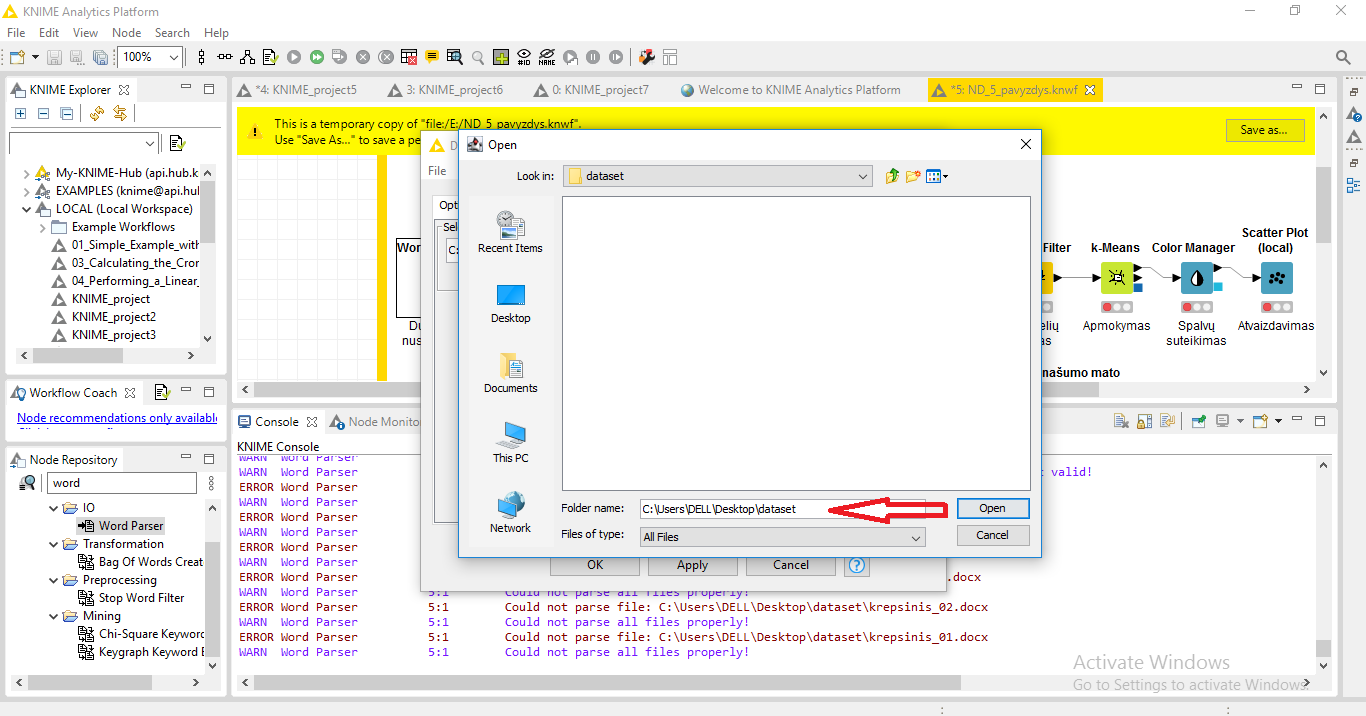
Task: Click Up One Level icon in Open dialog
Action: tap(892, 176)
